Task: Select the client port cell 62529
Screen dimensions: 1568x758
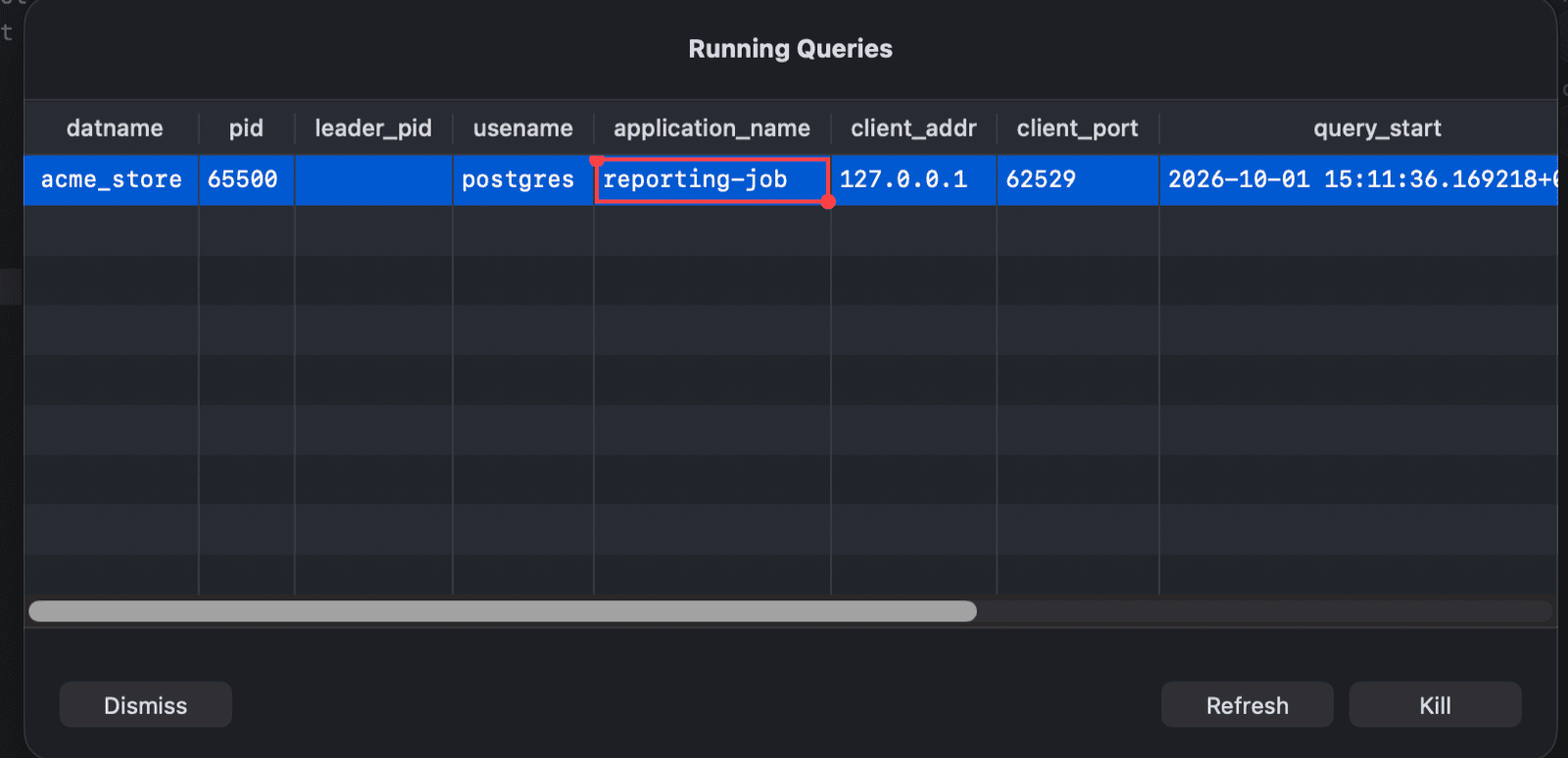Action: point(1077,179)
